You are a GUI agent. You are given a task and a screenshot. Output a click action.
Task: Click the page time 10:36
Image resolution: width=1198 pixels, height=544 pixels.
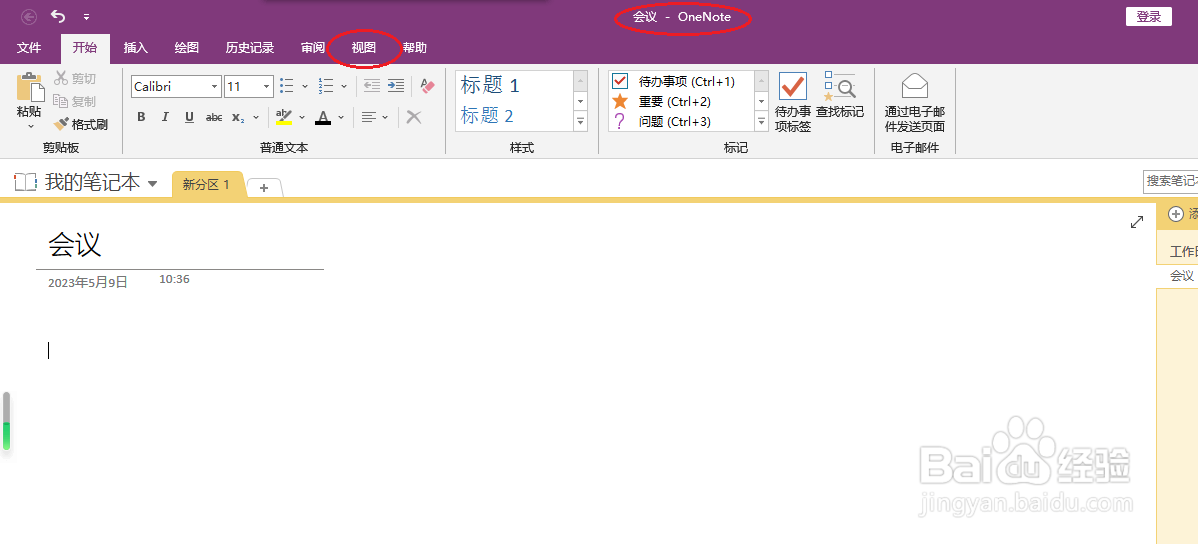[174, 280]
